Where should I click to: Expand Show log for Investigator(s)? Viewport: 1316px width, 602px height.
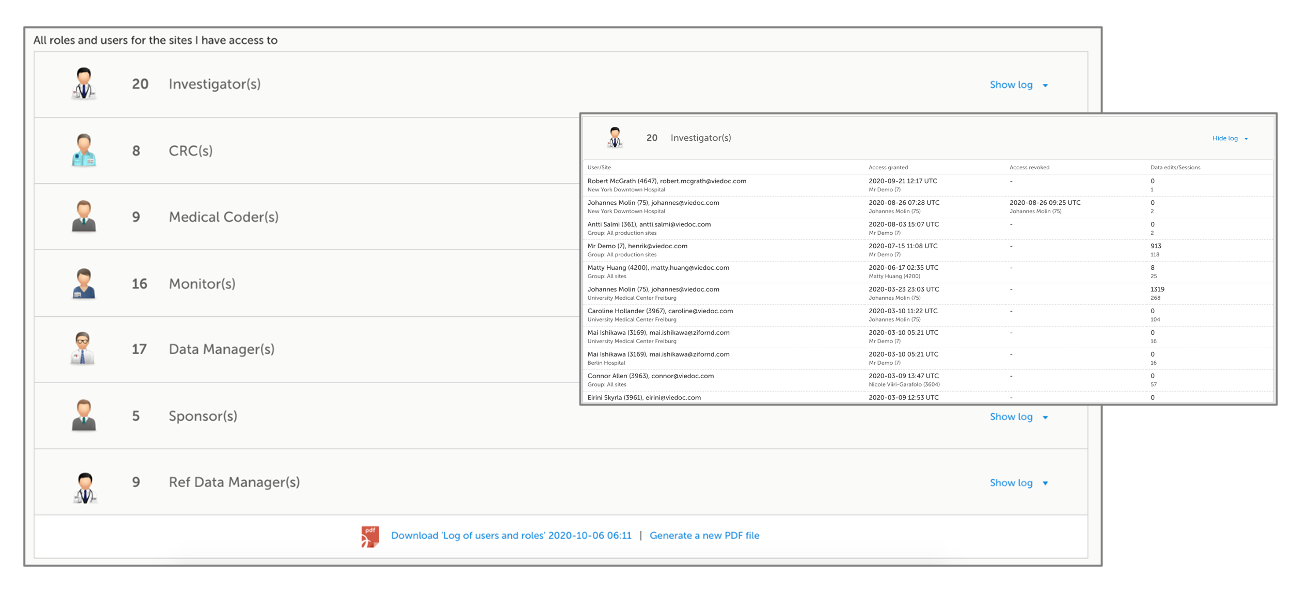(x=1018, y=85)
